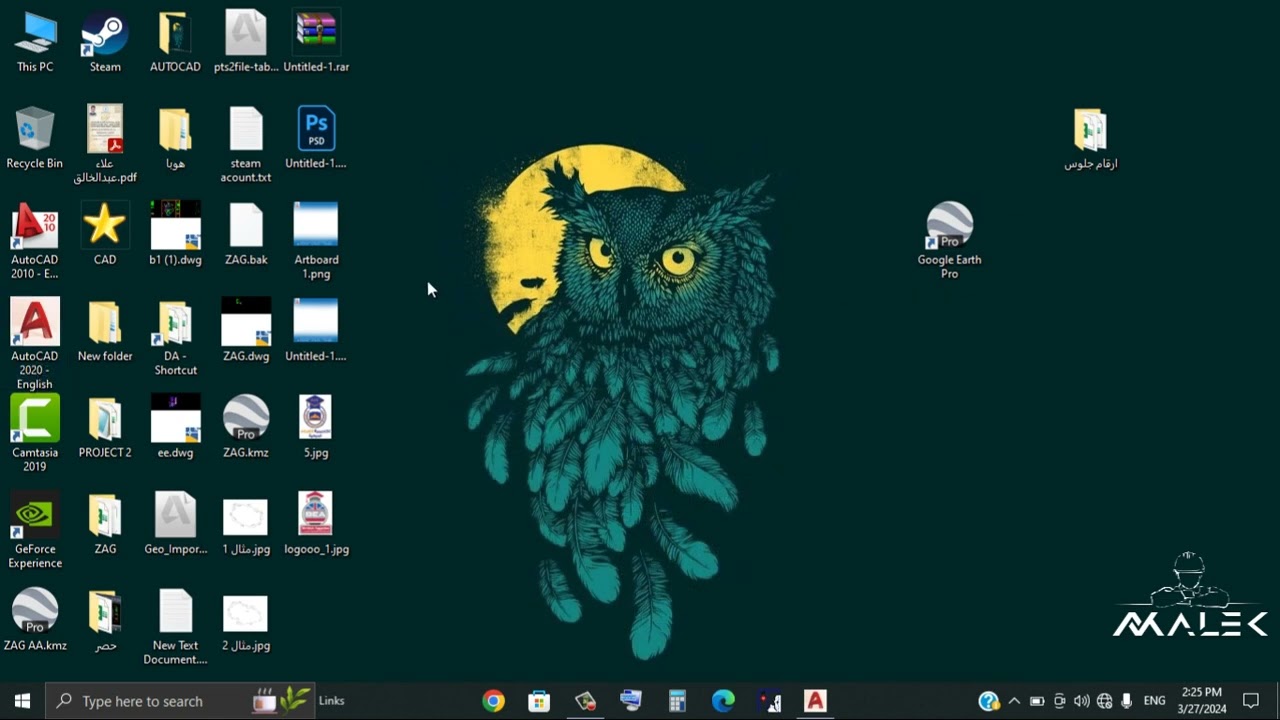Screen dimensions: 1280x720
Task: Select the PROJECT 2 folder
Action: pyautogui.click(x=105, y=427)
